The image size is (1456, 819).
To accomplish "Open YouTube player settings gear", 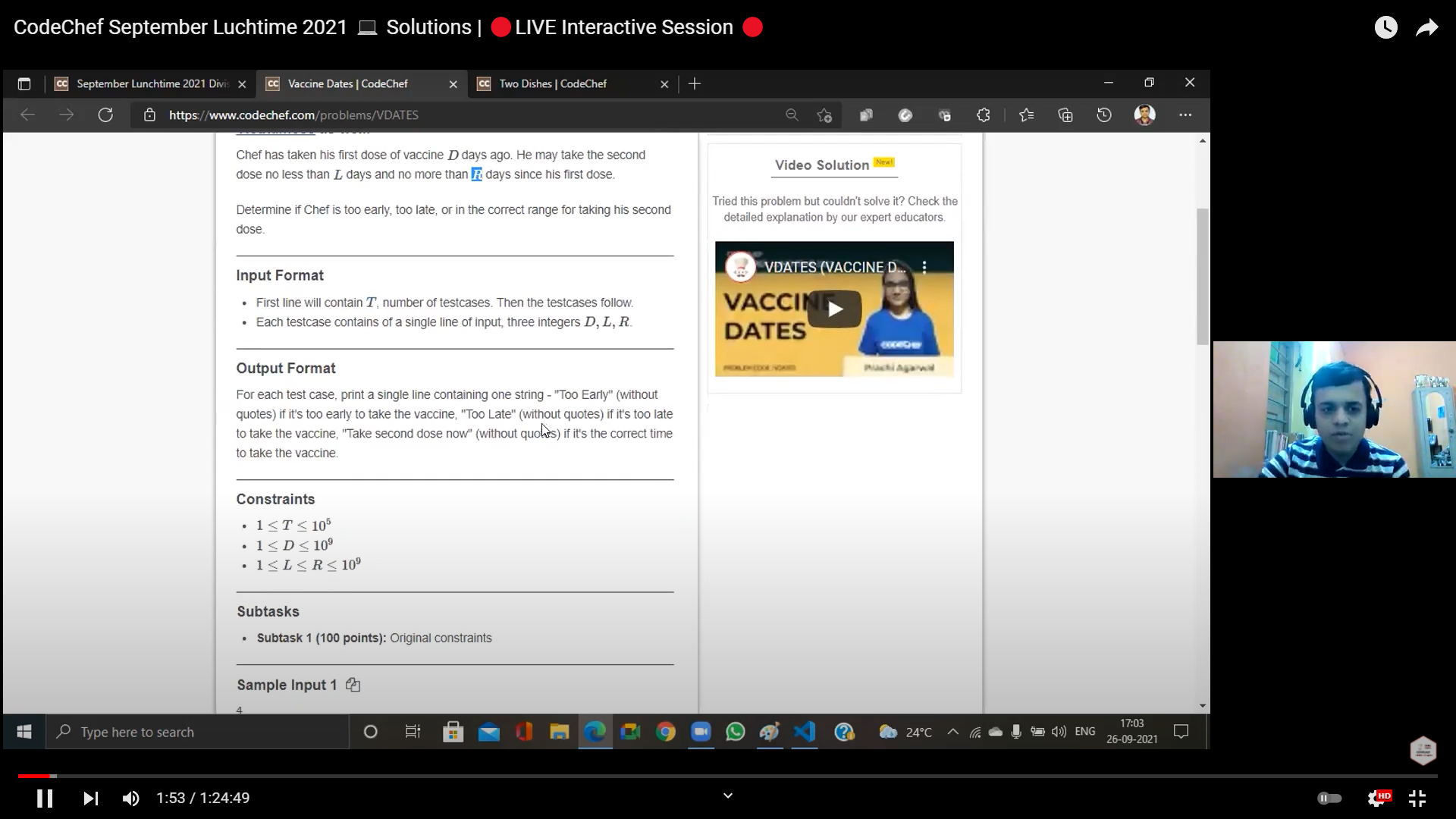I will tap(1378, 798).
